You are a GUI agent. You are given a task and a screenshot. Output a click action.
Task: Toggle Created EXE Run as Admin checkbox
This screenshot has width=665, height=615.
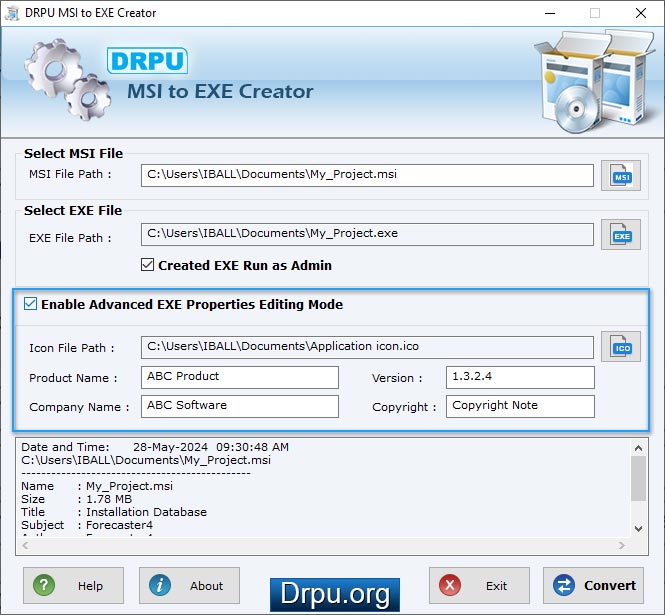[x=147, y=265]
